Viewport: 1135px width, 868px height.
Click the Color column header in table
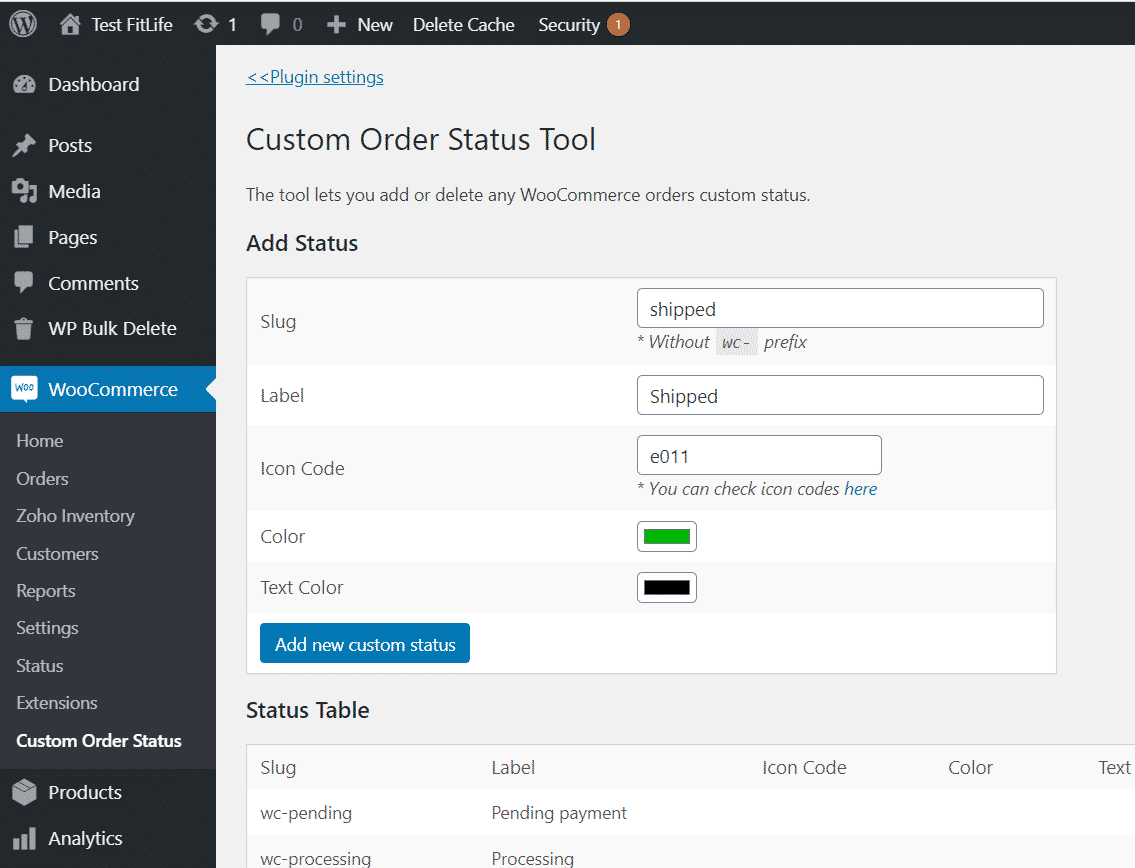click(971, 767)
